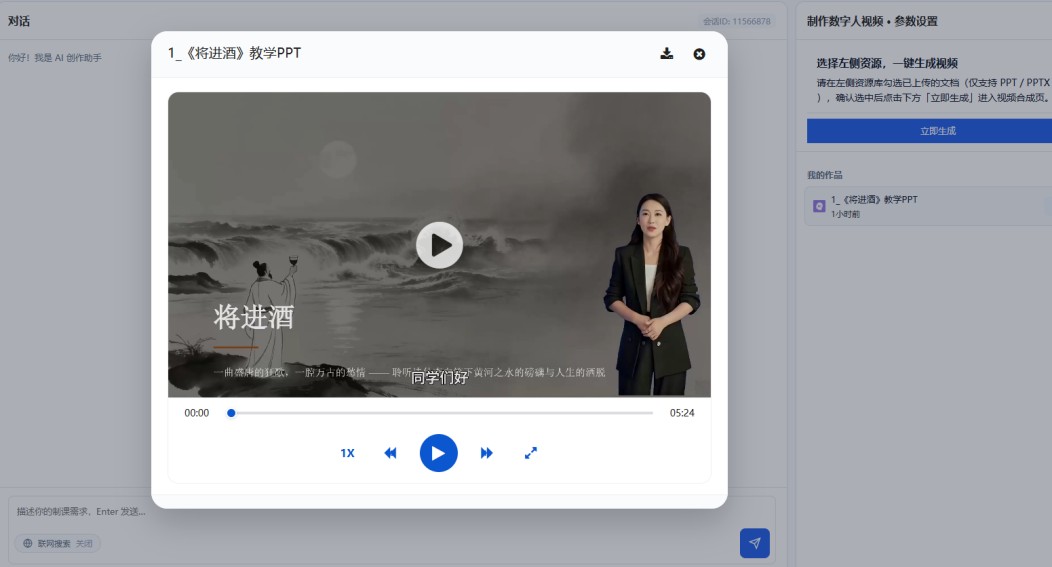Click the purple work icon beside 教学PPT
The width and height of the screenshot is (1052, 567).
coord(819,206)
